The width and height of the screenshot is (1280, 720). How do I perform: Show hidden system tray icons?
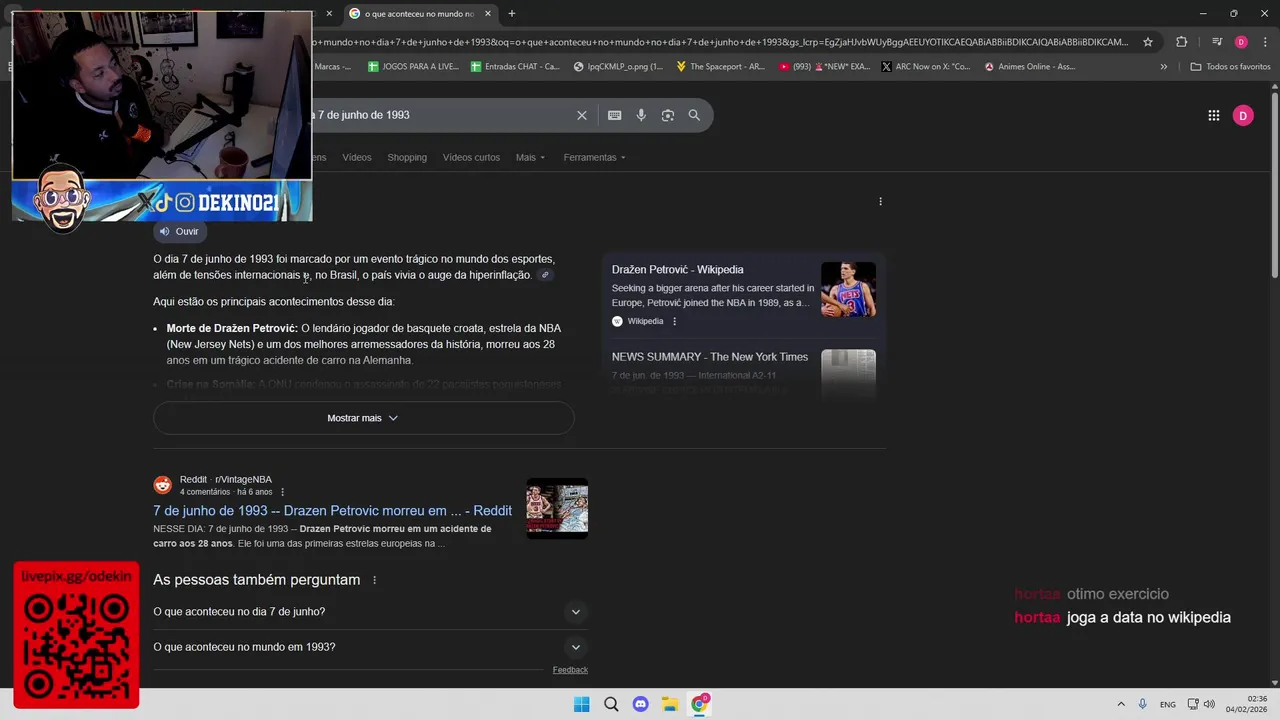pyautogui.click(x=1121, y=704)
